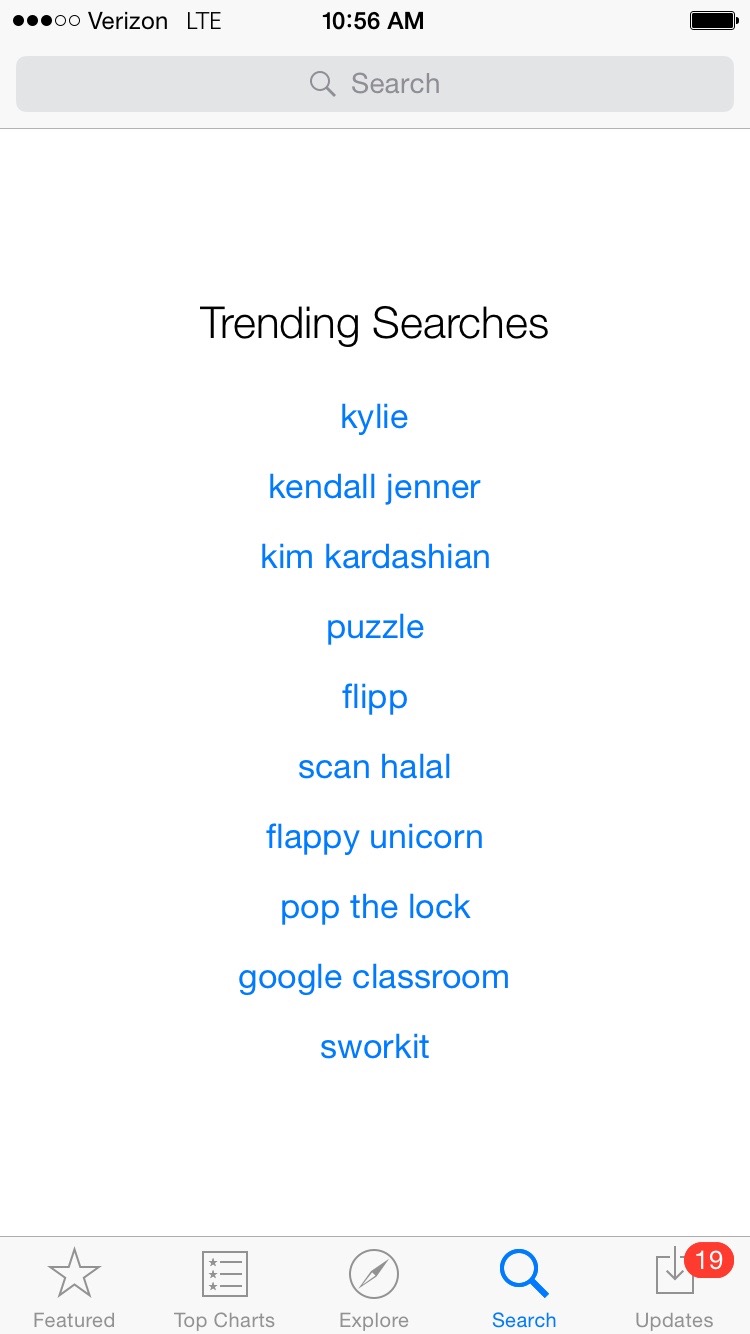
Task: Choose "flappy unicorn" from trending searches
Action: pos(374,837)
